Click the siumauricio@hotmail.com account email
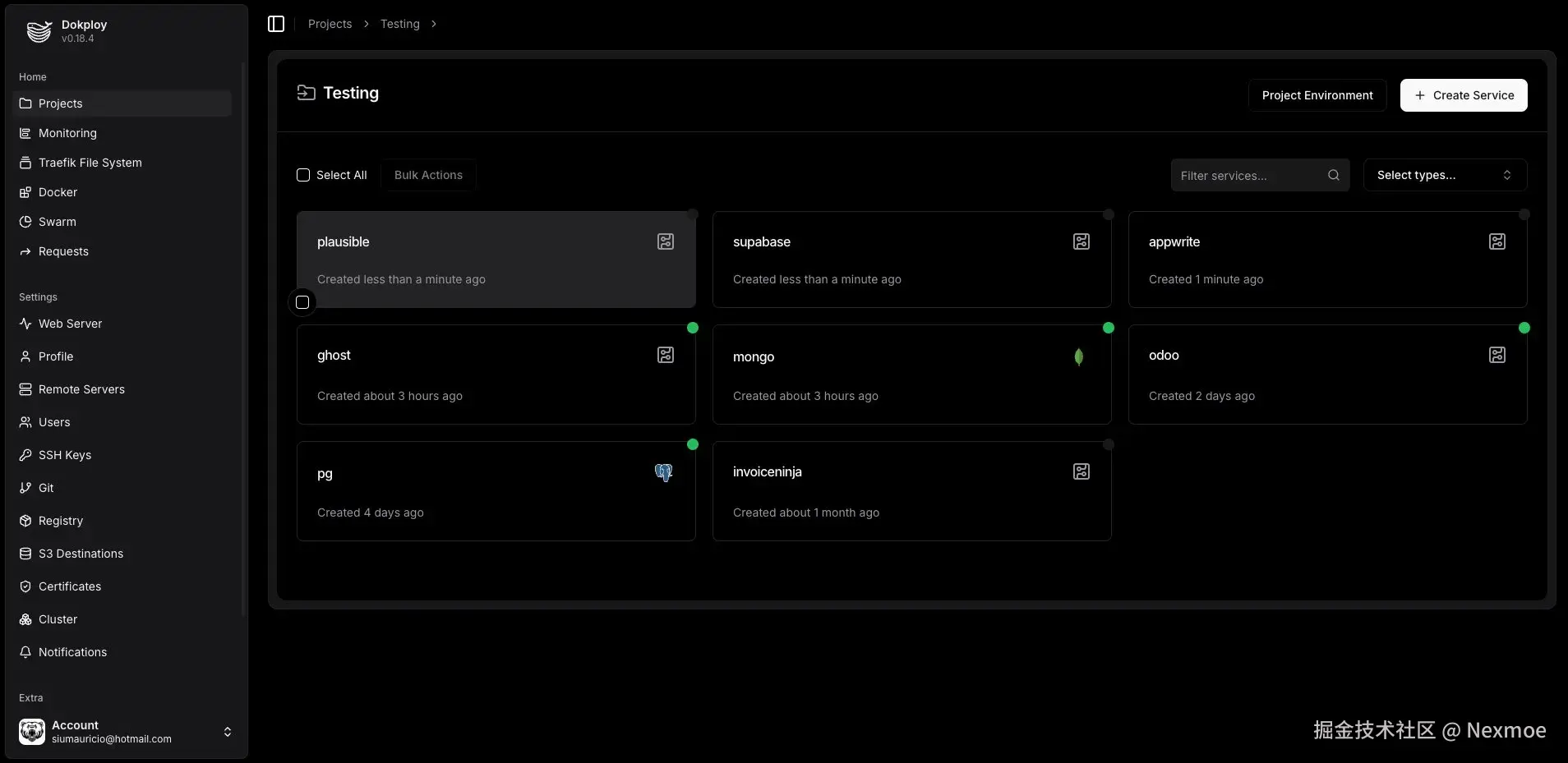 [x=112, y=739]
